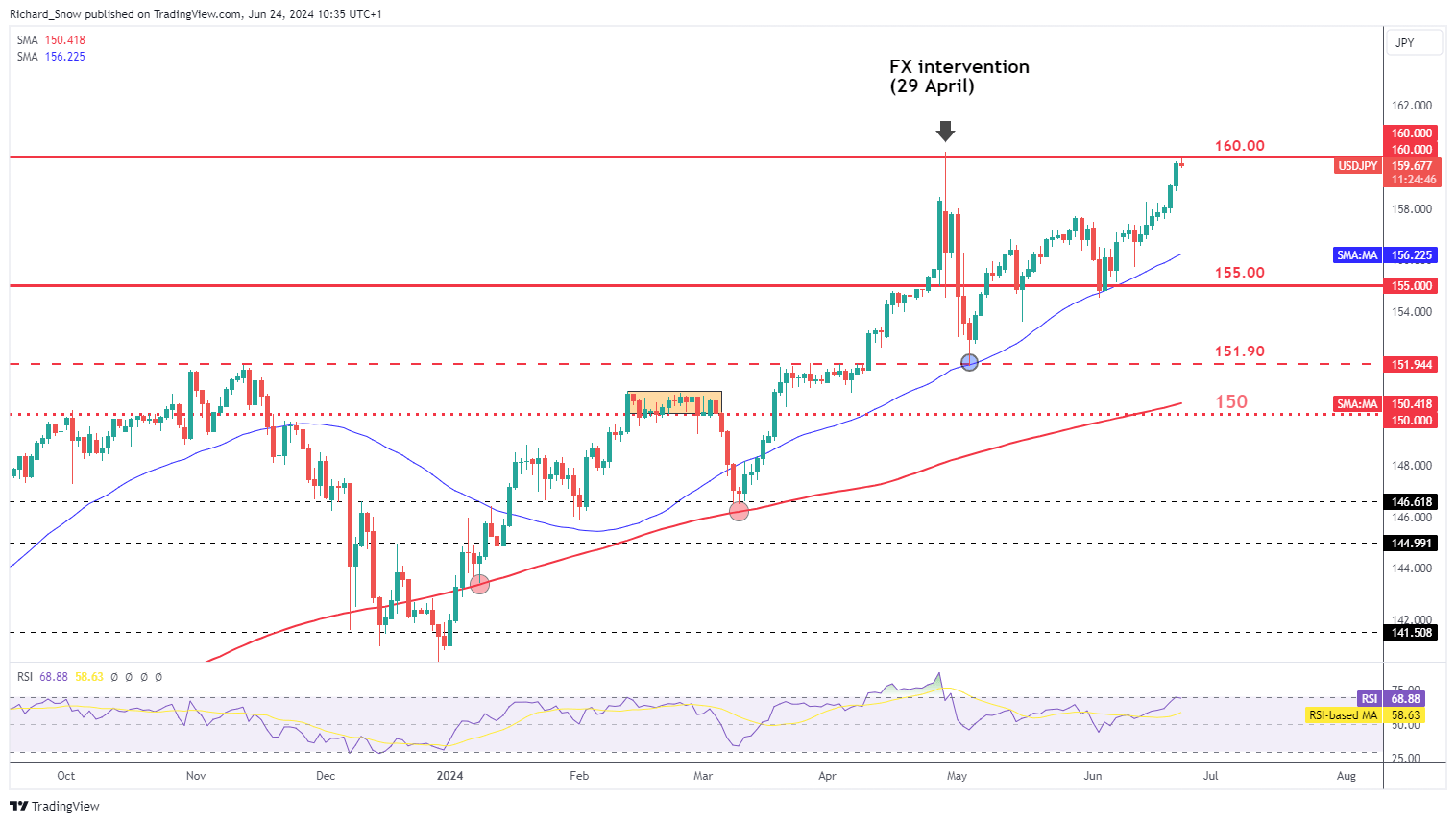Select the 144.991 black price label
Screen dimensions: 1456x823
pyautogui.click(x=1412, y=544)
